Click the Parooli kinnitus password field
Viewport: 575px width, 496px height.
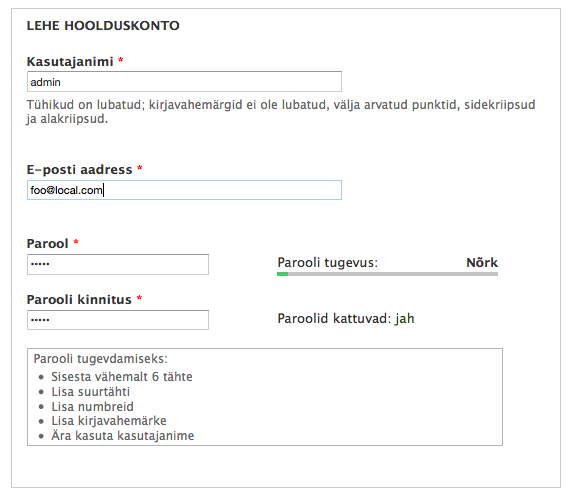coord(118,320)
